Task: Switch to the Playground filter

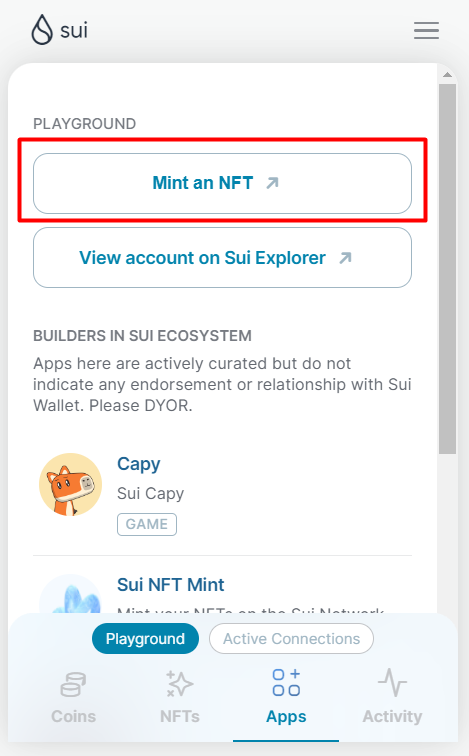Action: (x=145, y=638)
